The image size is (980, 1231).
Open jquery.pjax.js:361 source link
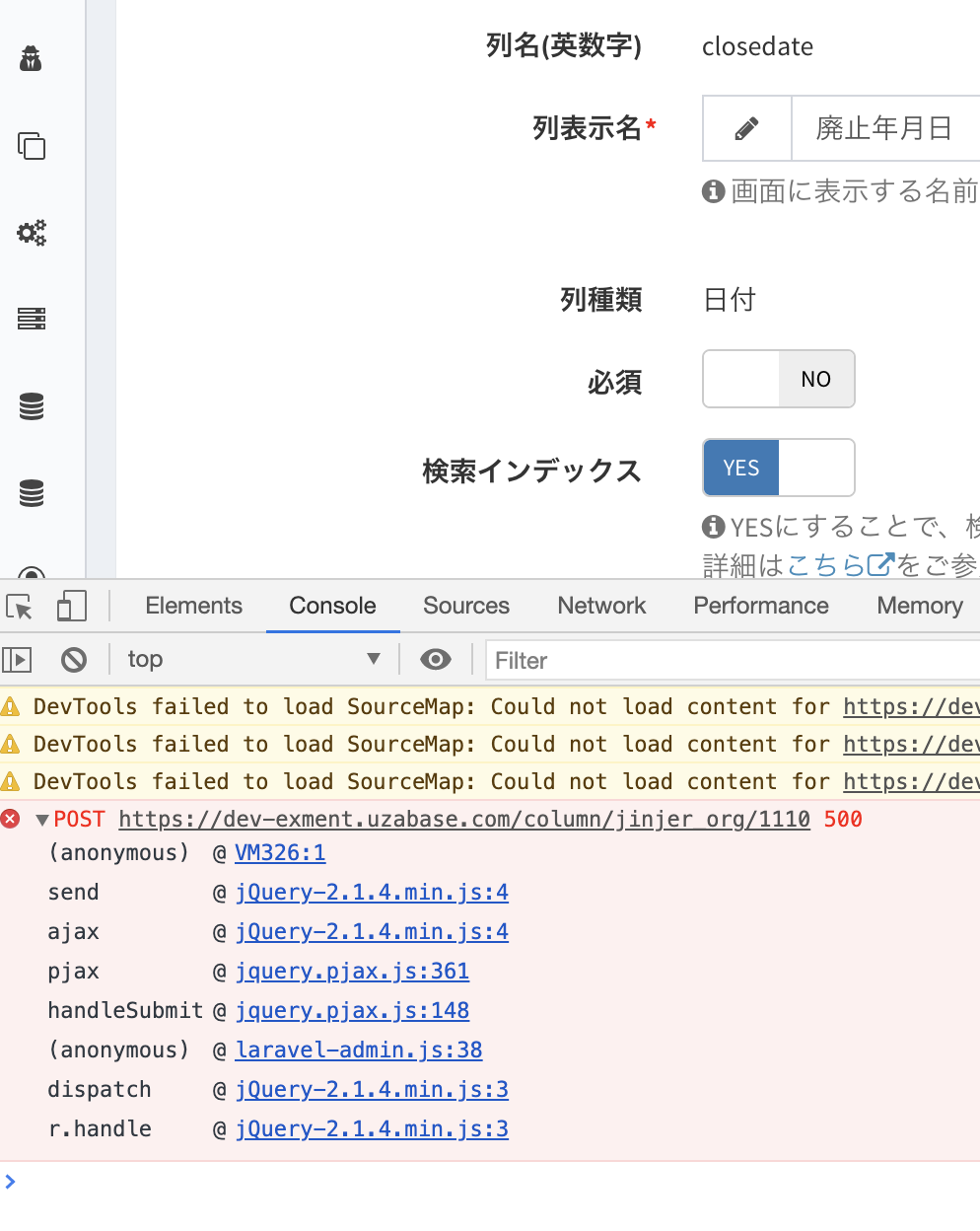point(352,972)
